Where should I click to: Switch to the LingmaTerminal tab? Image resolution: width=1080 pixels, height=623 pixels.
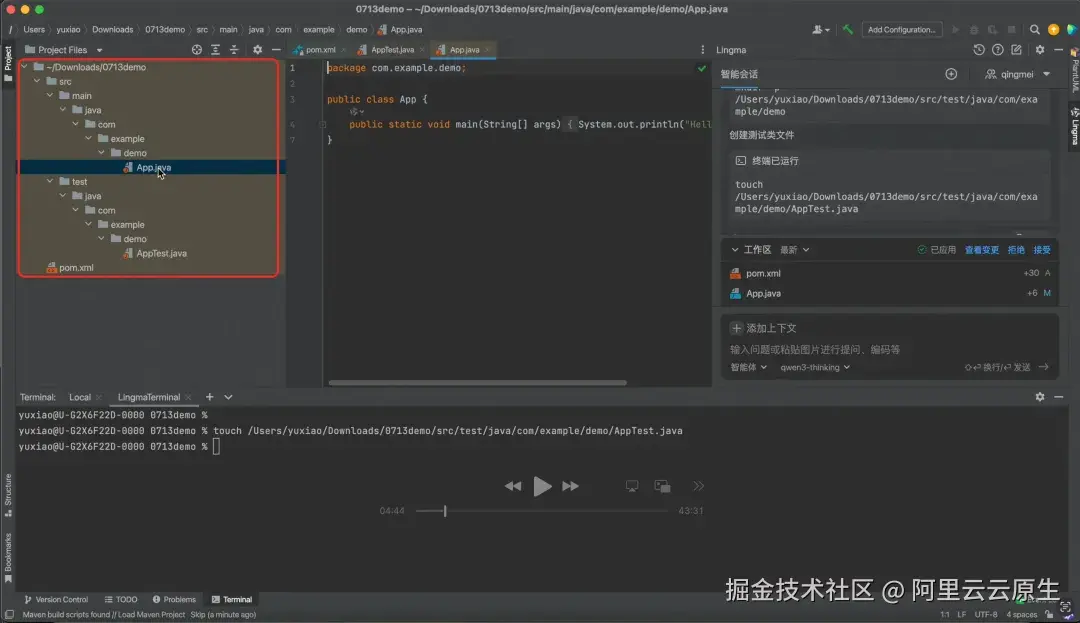[149, 397]
